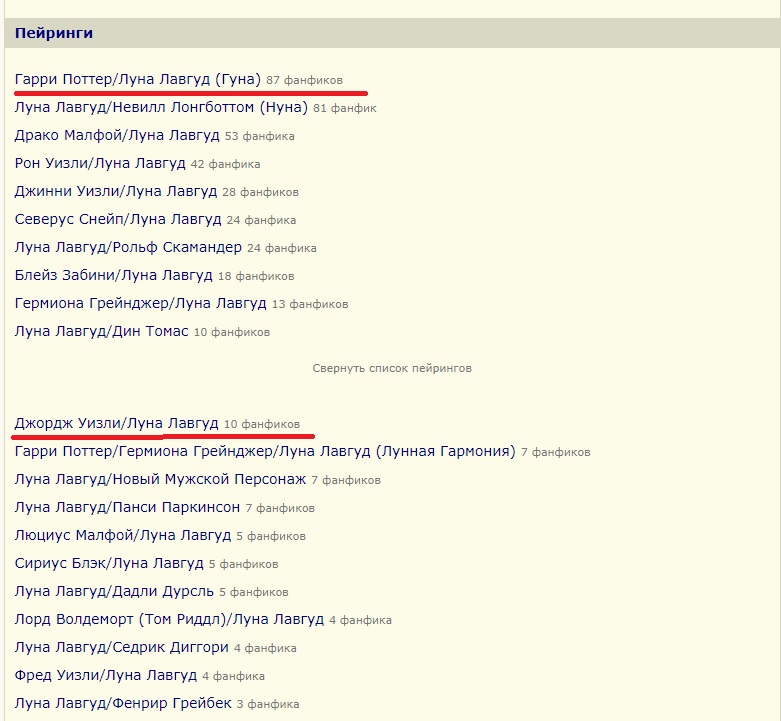Click the '81 фанфик' count text

pos(345,108)
